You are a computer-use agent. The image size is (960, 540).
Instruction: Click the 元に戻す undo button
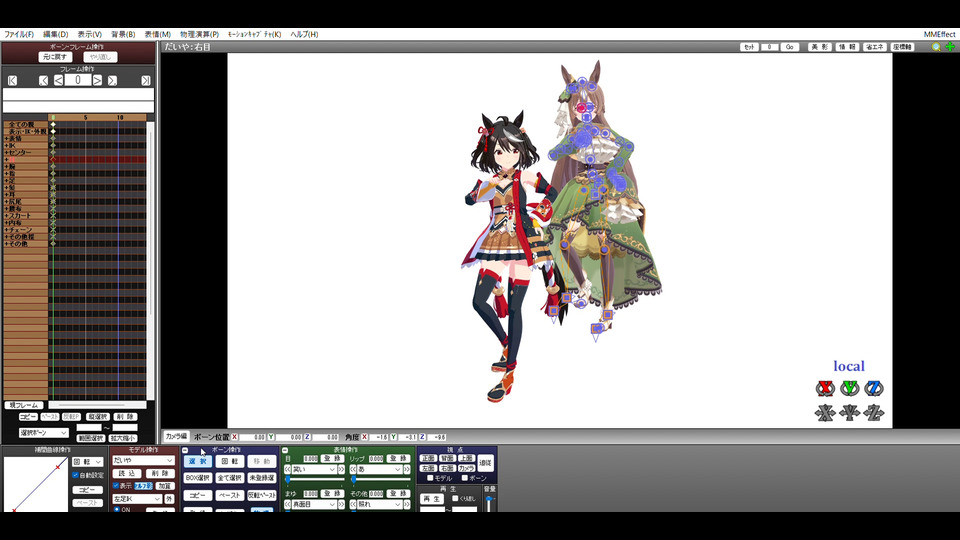pyautogui.click(x=55, y=57)
